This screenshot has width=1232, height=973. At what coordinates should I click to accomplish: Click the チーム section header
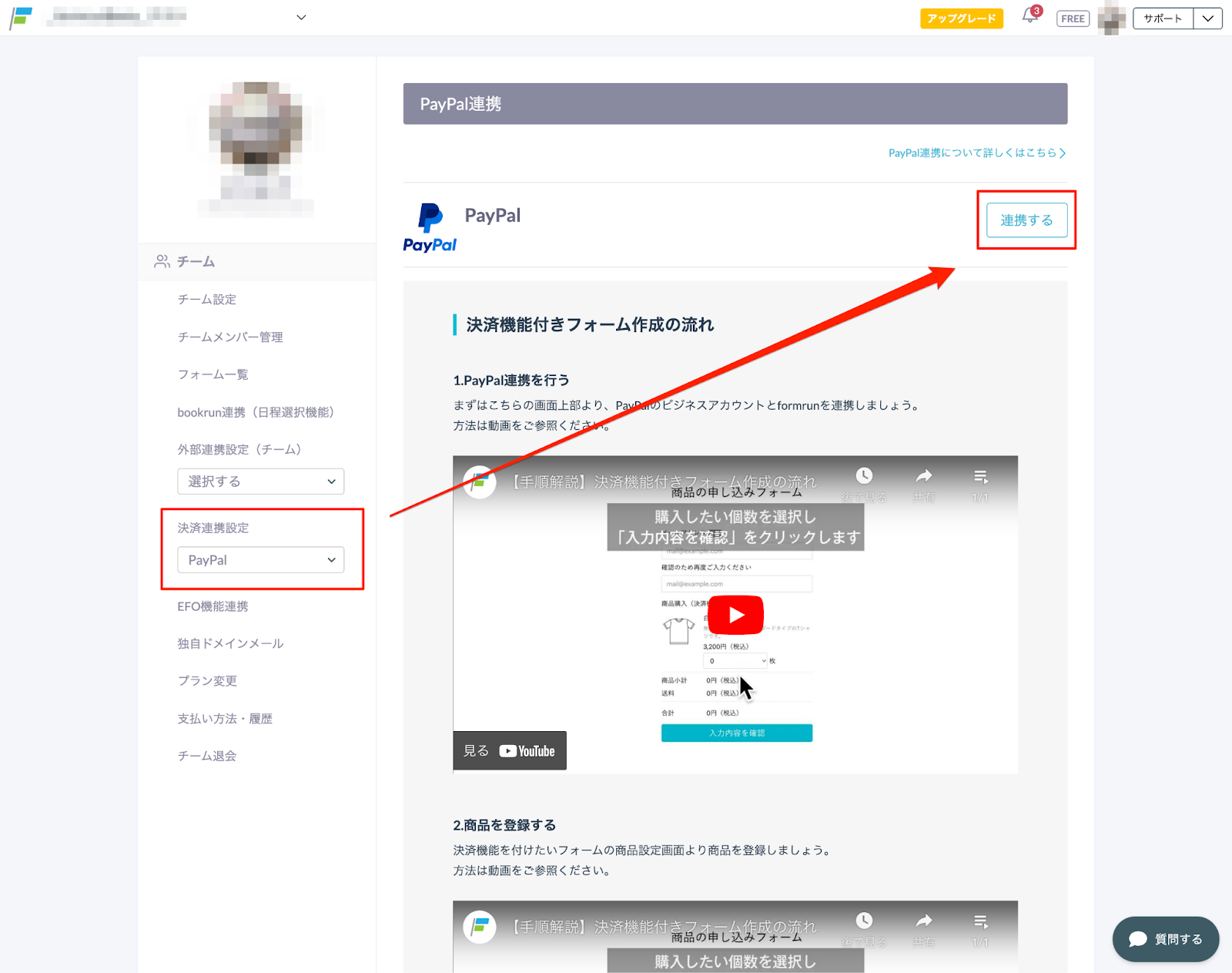tap(256, 262)
